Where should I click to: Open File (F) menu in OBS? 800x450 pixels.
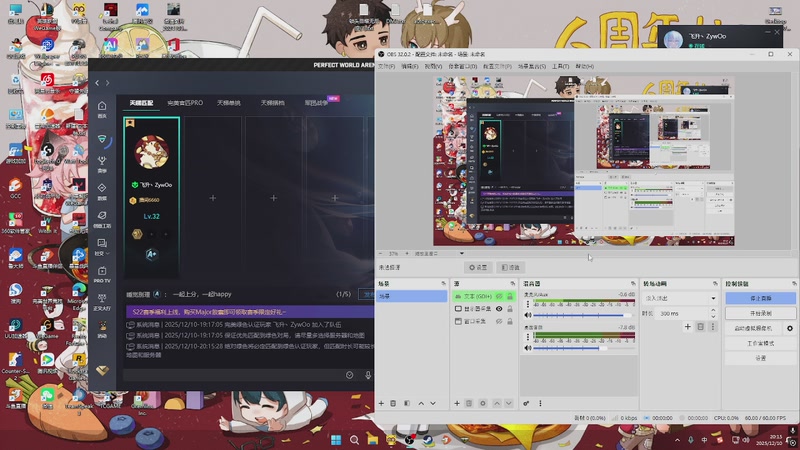pos(386,66)
